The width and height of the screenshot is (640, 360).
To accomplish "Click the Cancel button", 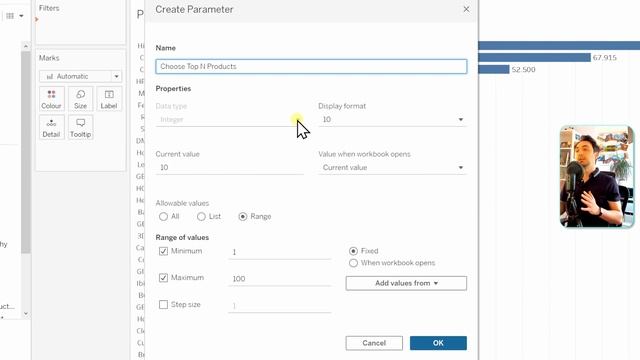I will (x=374, y=343).
